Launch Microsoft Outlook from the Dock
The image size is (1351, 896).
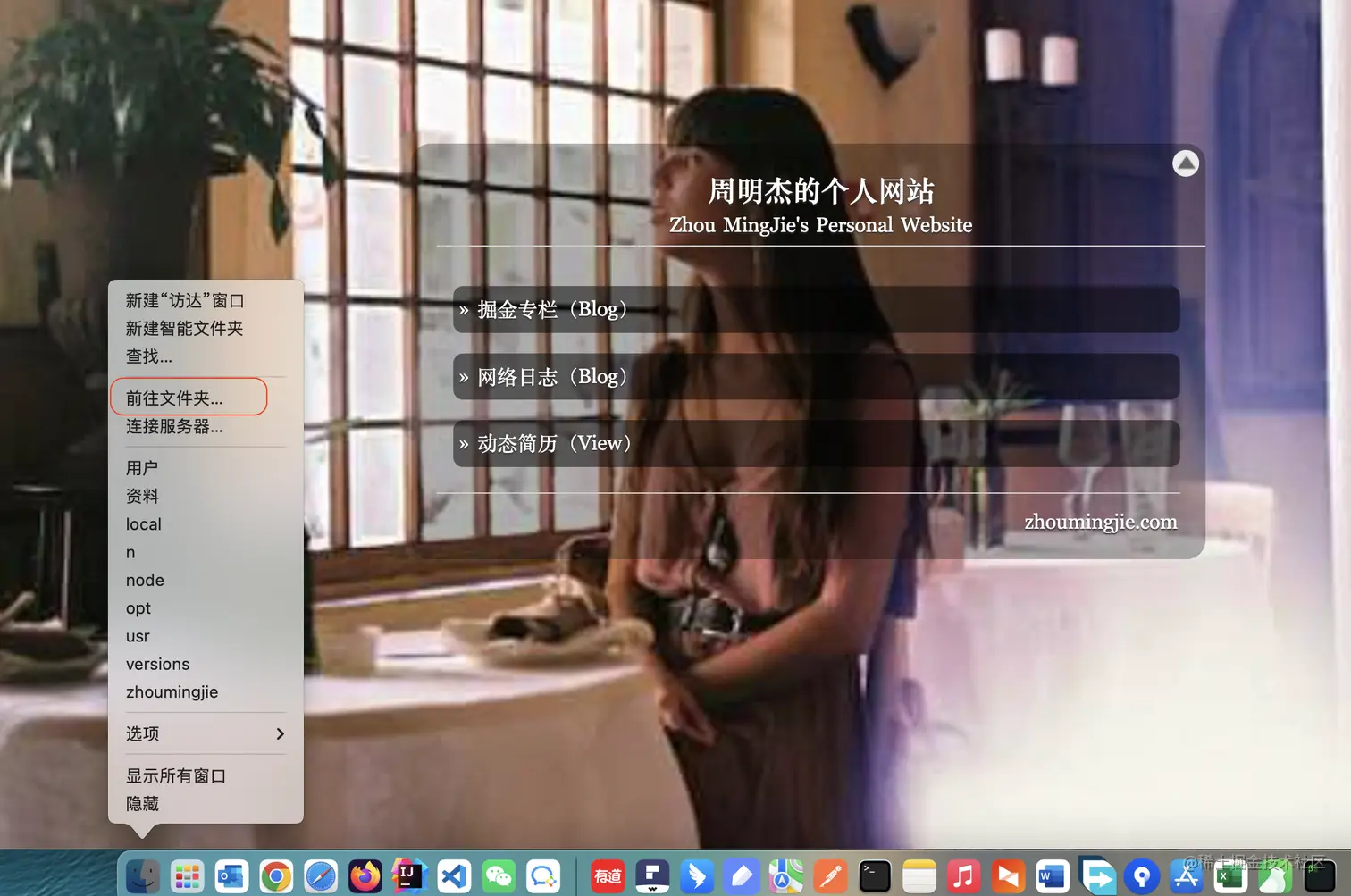231,876
